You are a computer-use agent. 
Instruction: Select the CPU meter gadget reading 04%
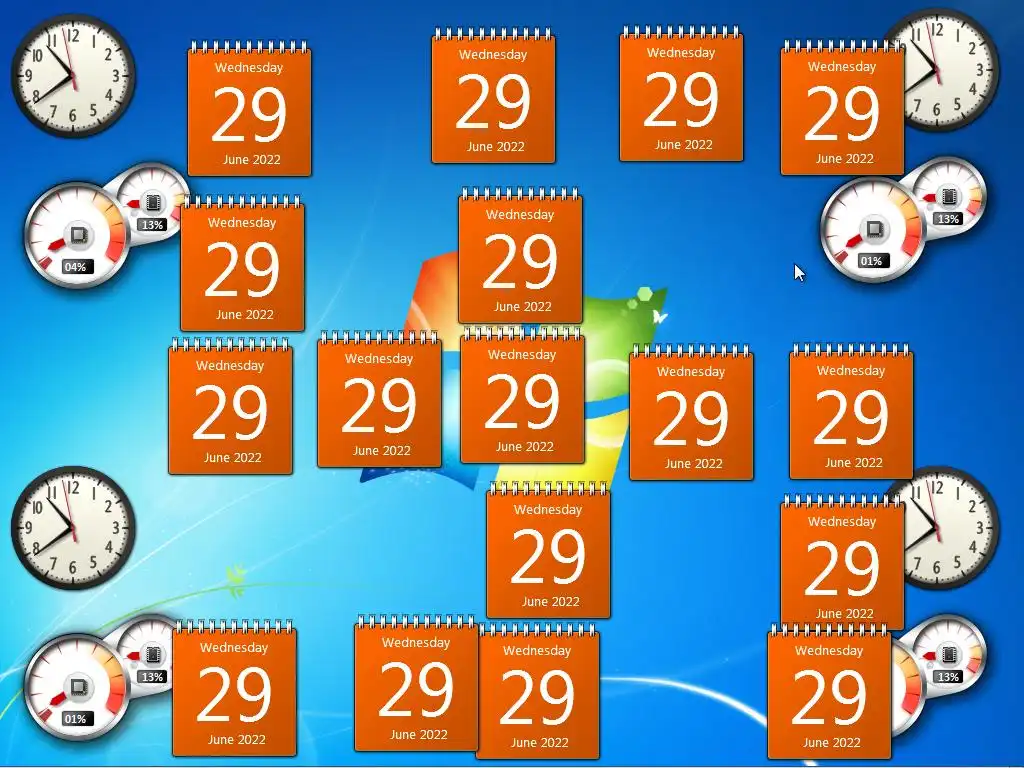tap(77, 235)
